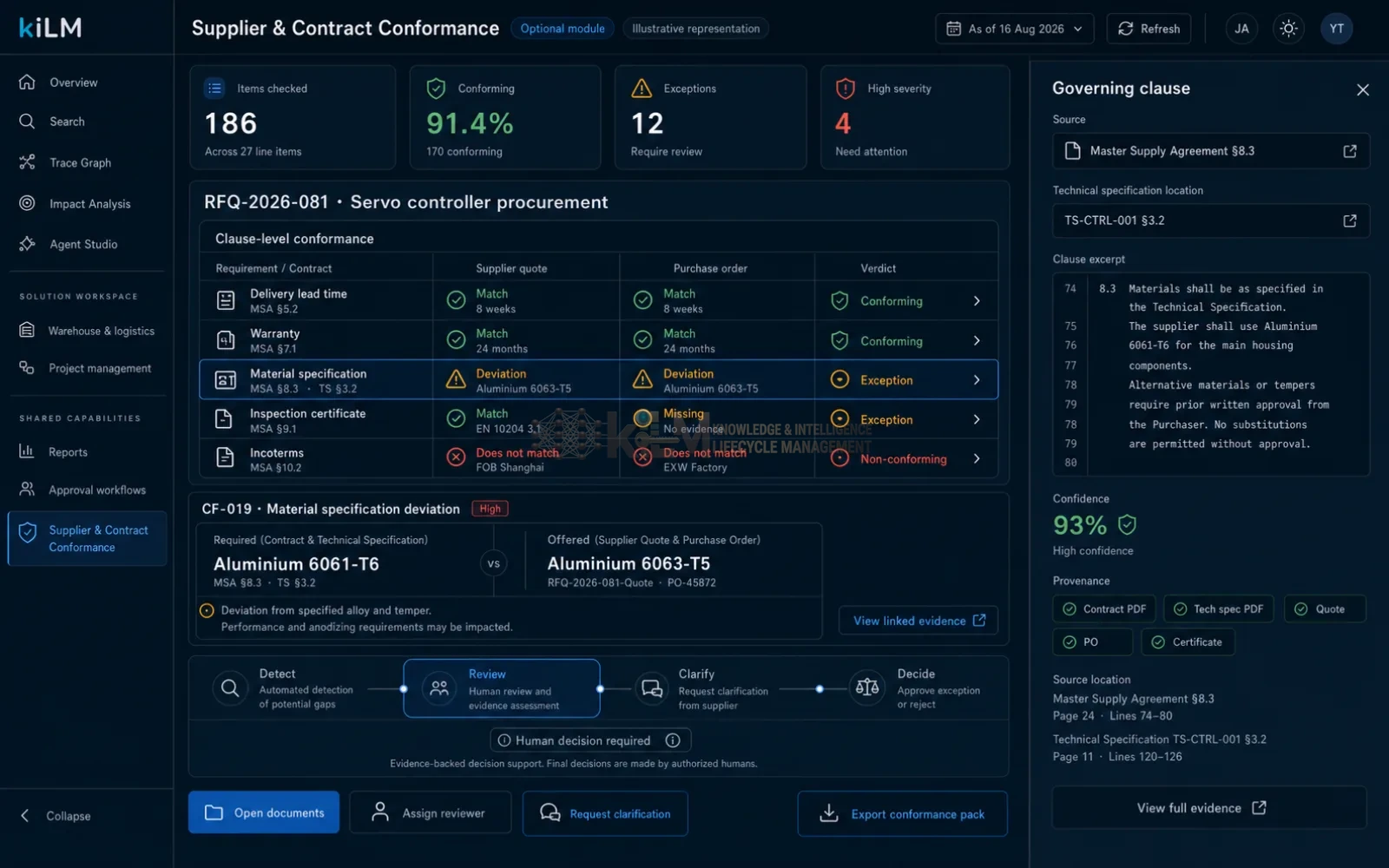The image size is (1389, 868).
Task: Click View full evidence
Action: [1209, 808]
